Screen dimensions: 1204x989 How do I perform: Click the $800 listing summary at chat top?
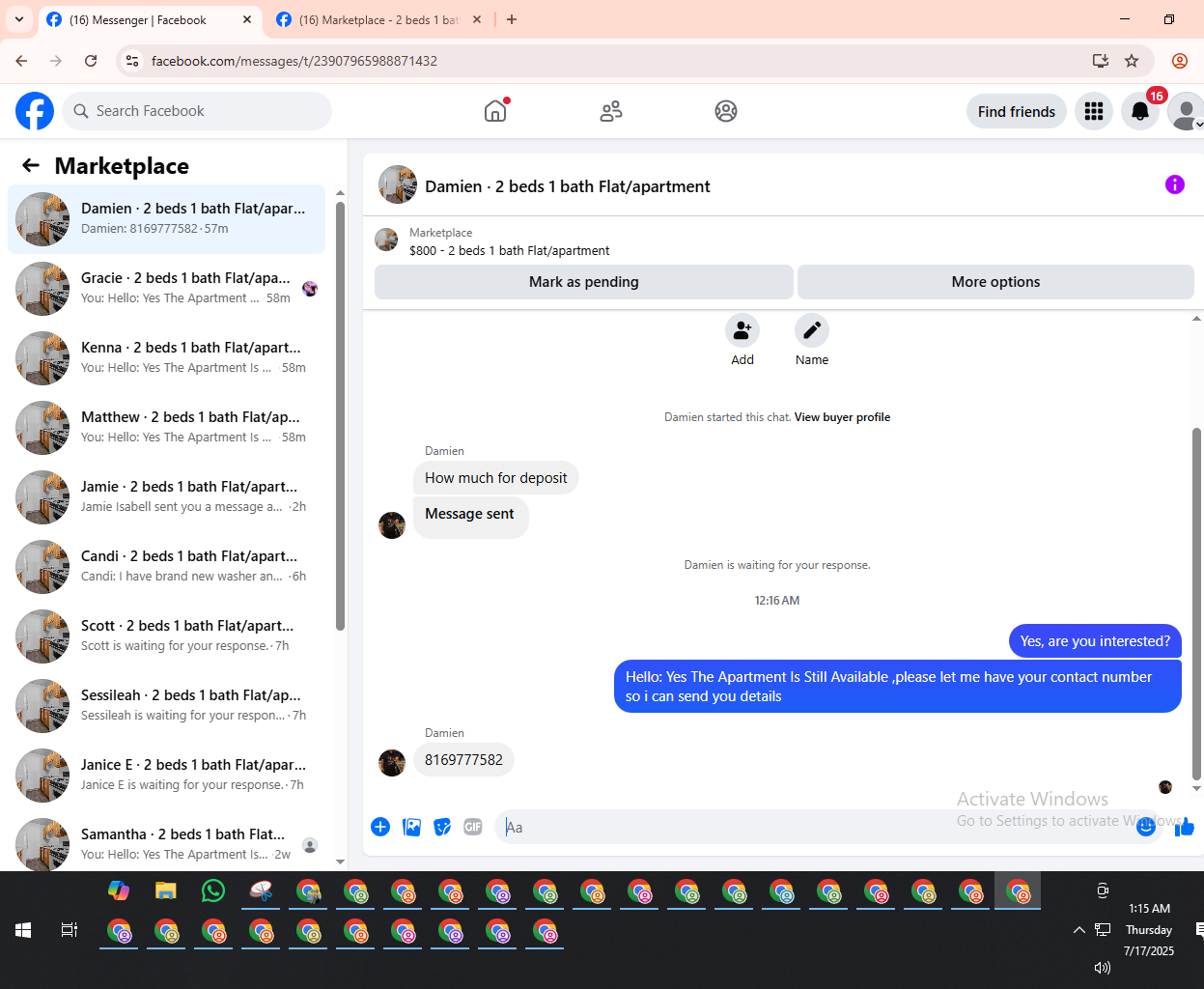click(x=509, y=250)
